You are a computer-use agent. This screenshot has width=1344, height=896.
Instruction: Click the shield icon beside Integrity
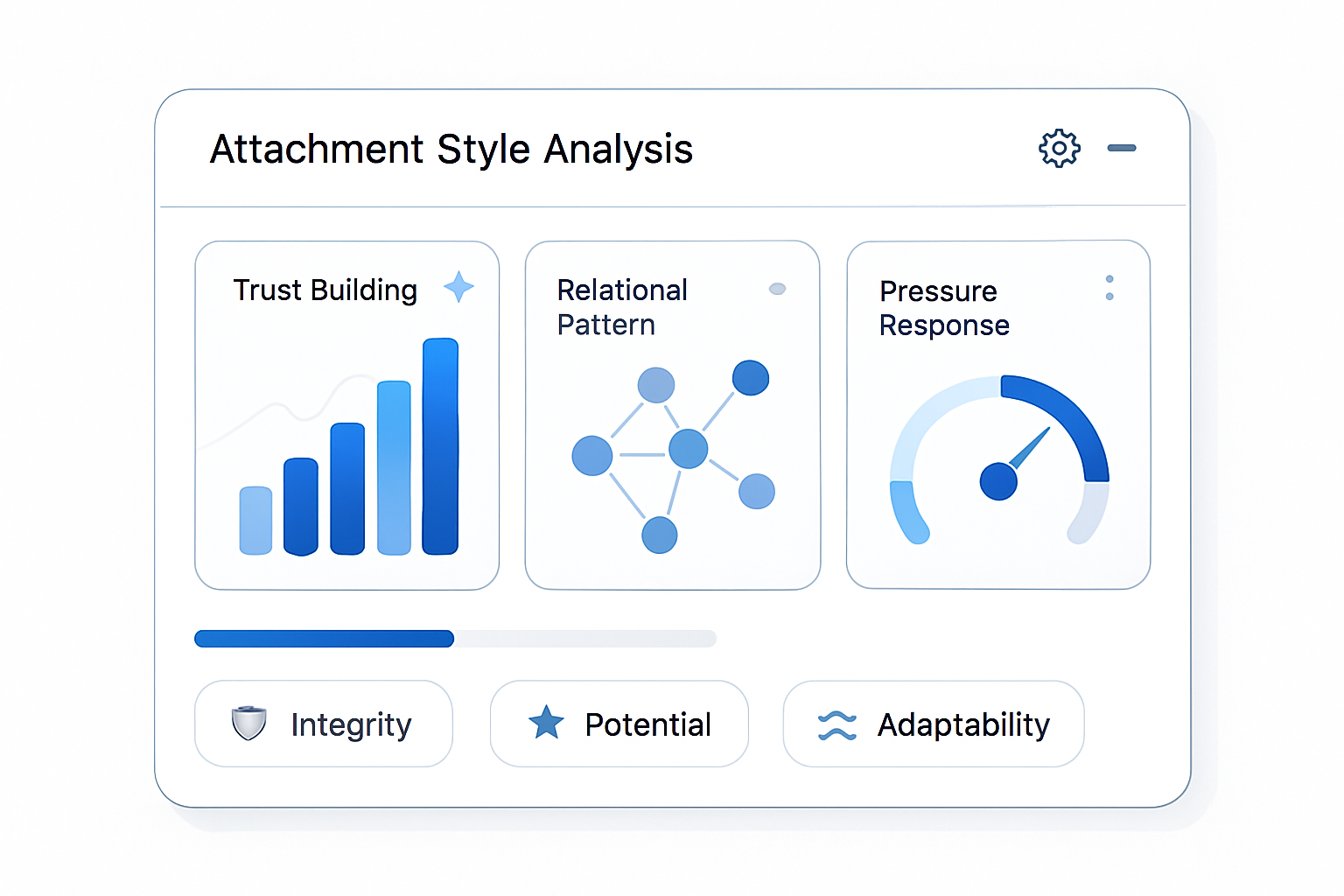[248, 723]
